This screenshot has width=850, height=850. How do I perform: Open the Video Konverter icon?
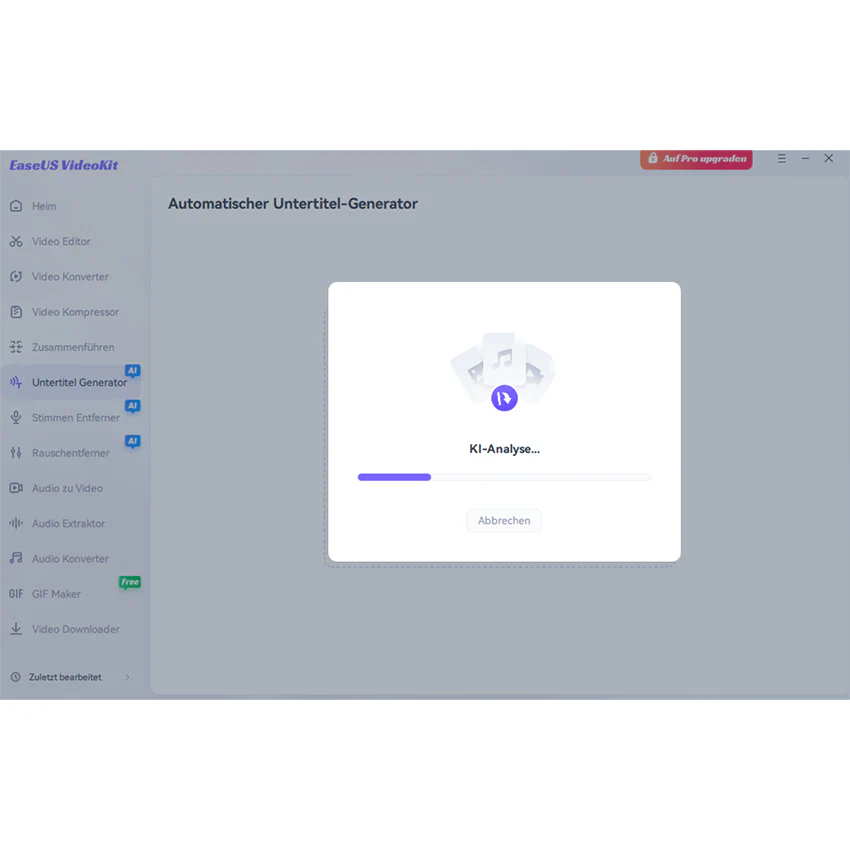tap(16, 276)
